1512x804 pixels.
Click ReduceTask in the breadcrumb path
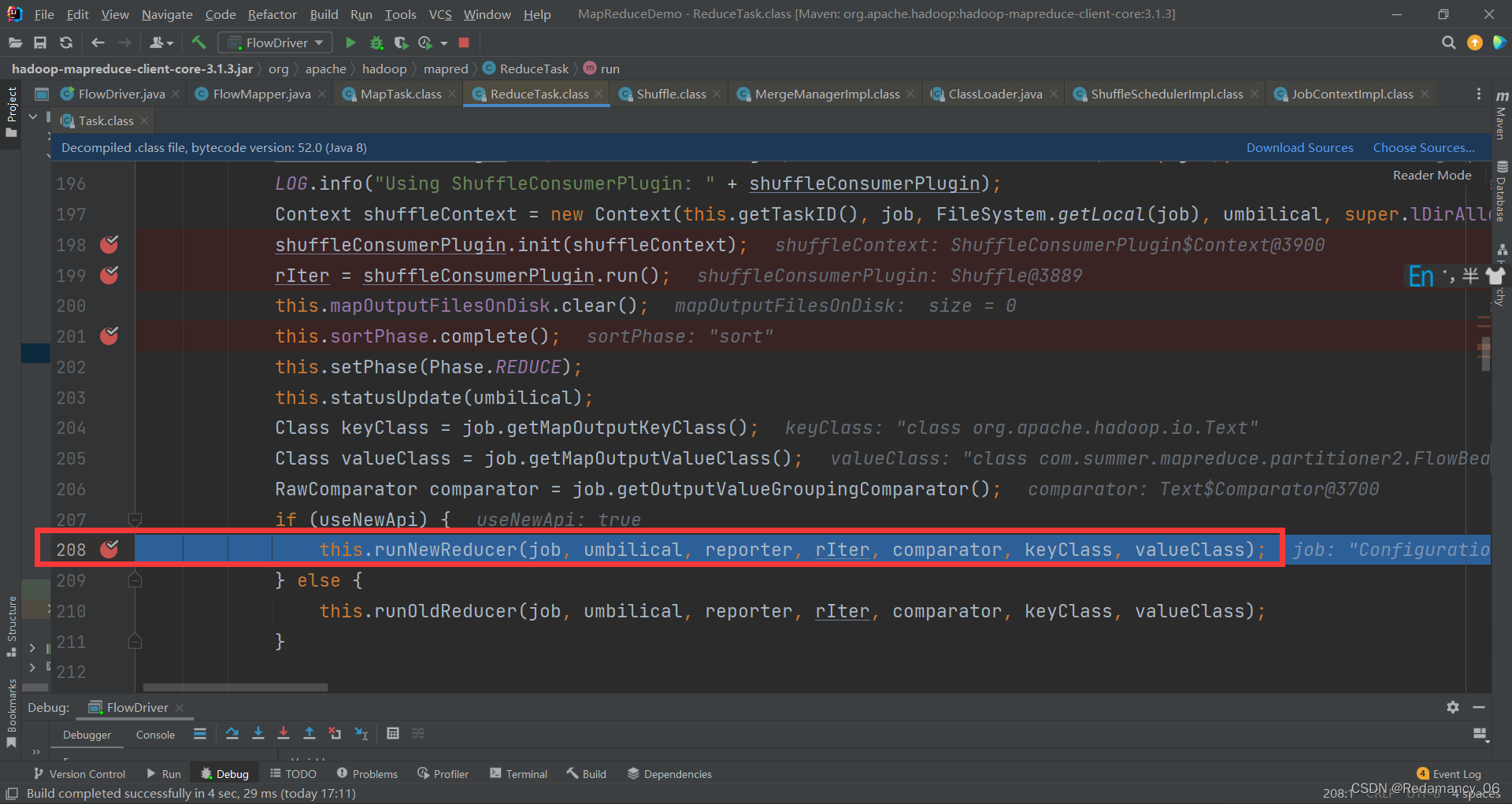(525, 69)
